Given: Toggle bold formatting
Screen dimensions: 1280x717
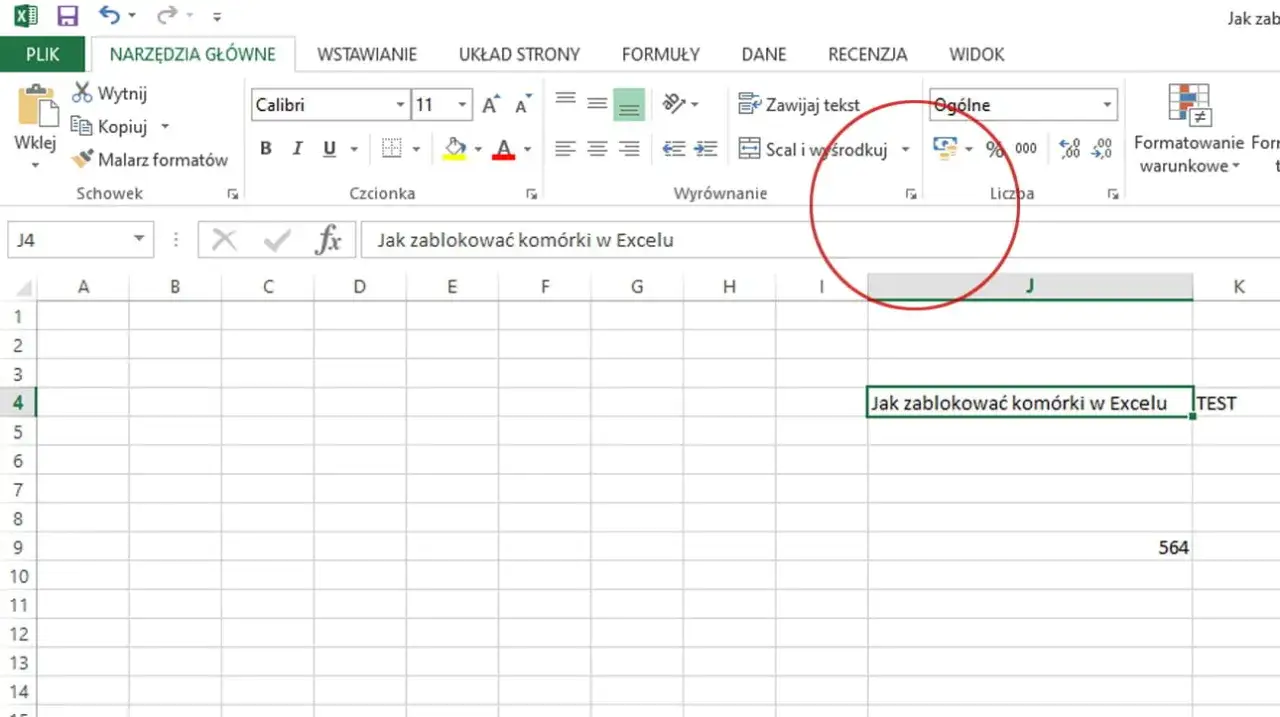Looking at the screenshot, I should pos(265,147).
